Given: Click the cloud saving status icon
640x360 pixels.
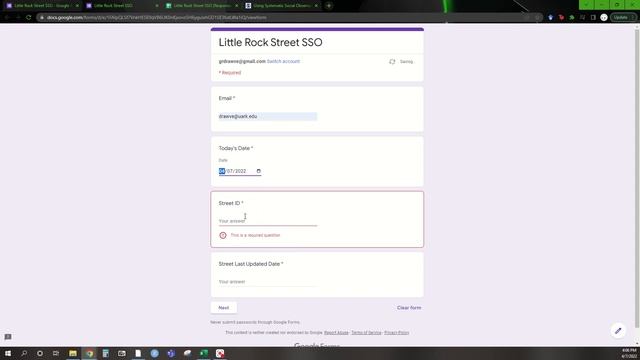Looking at the screenshot, I should 392,62.
